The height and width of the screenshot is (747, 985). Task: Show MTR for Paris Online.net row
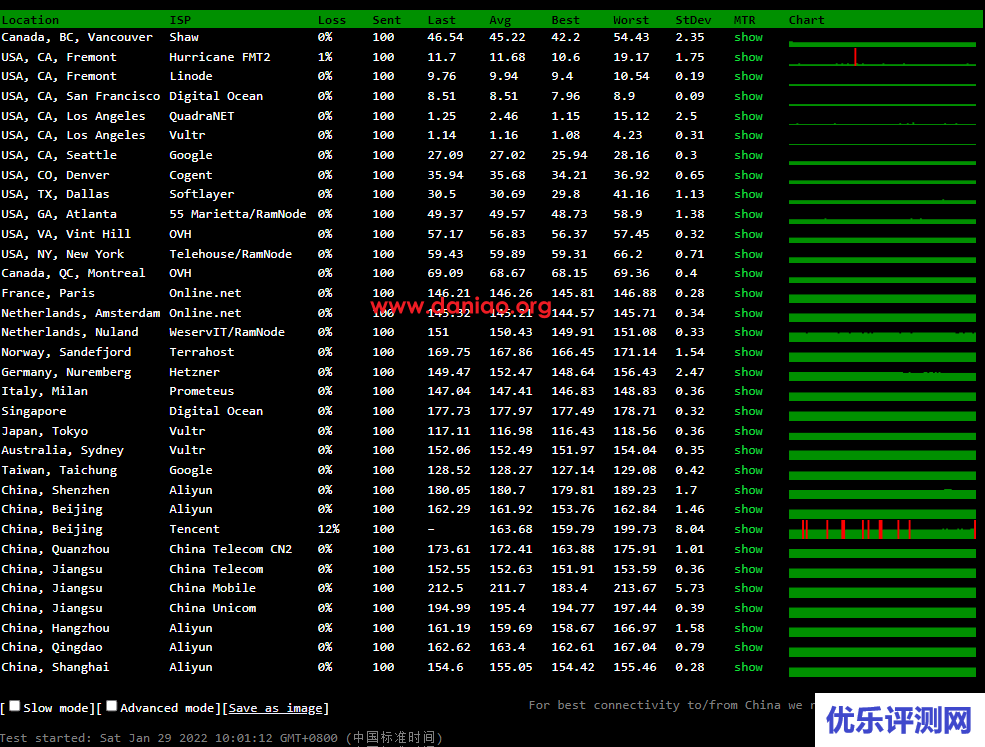748,293
